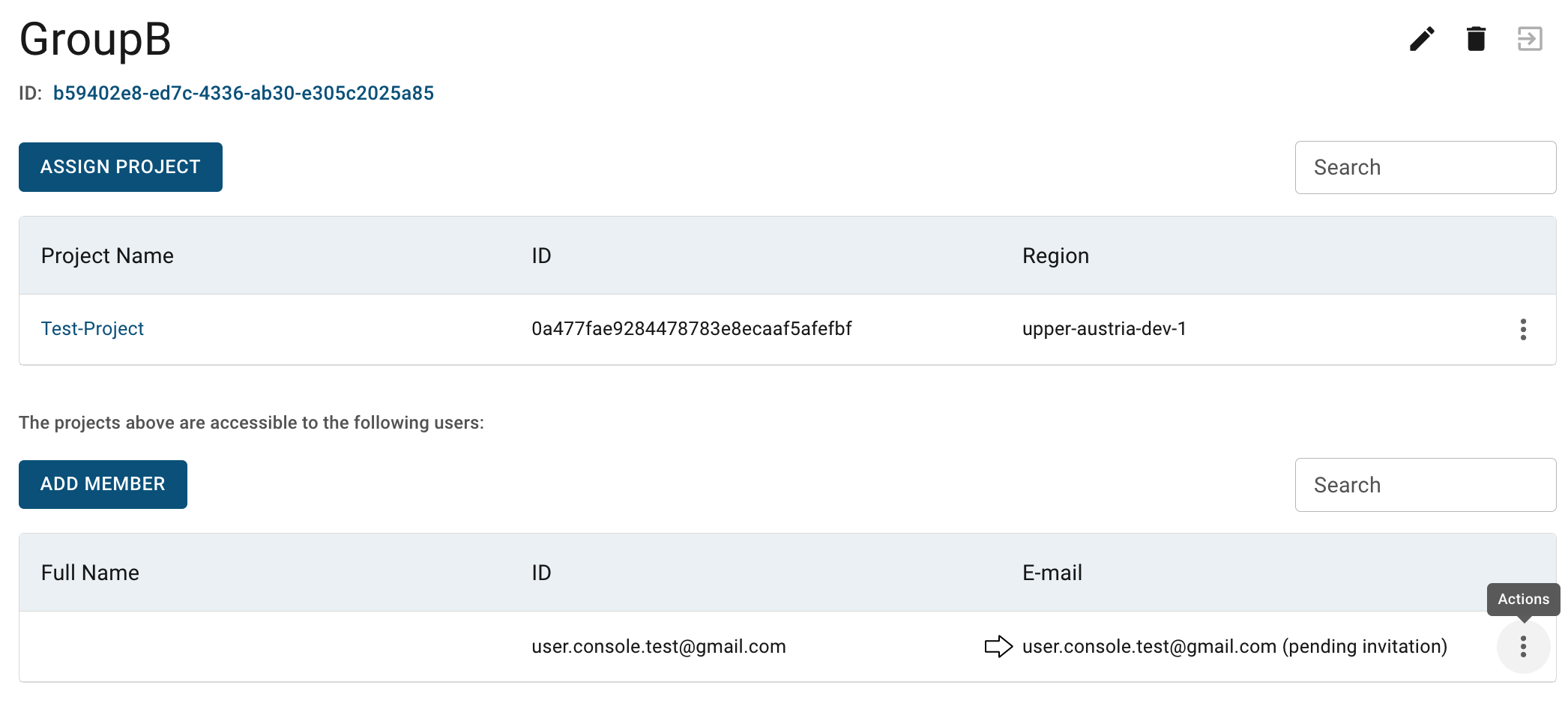Click the Region column header

[x=1055, y=256]
